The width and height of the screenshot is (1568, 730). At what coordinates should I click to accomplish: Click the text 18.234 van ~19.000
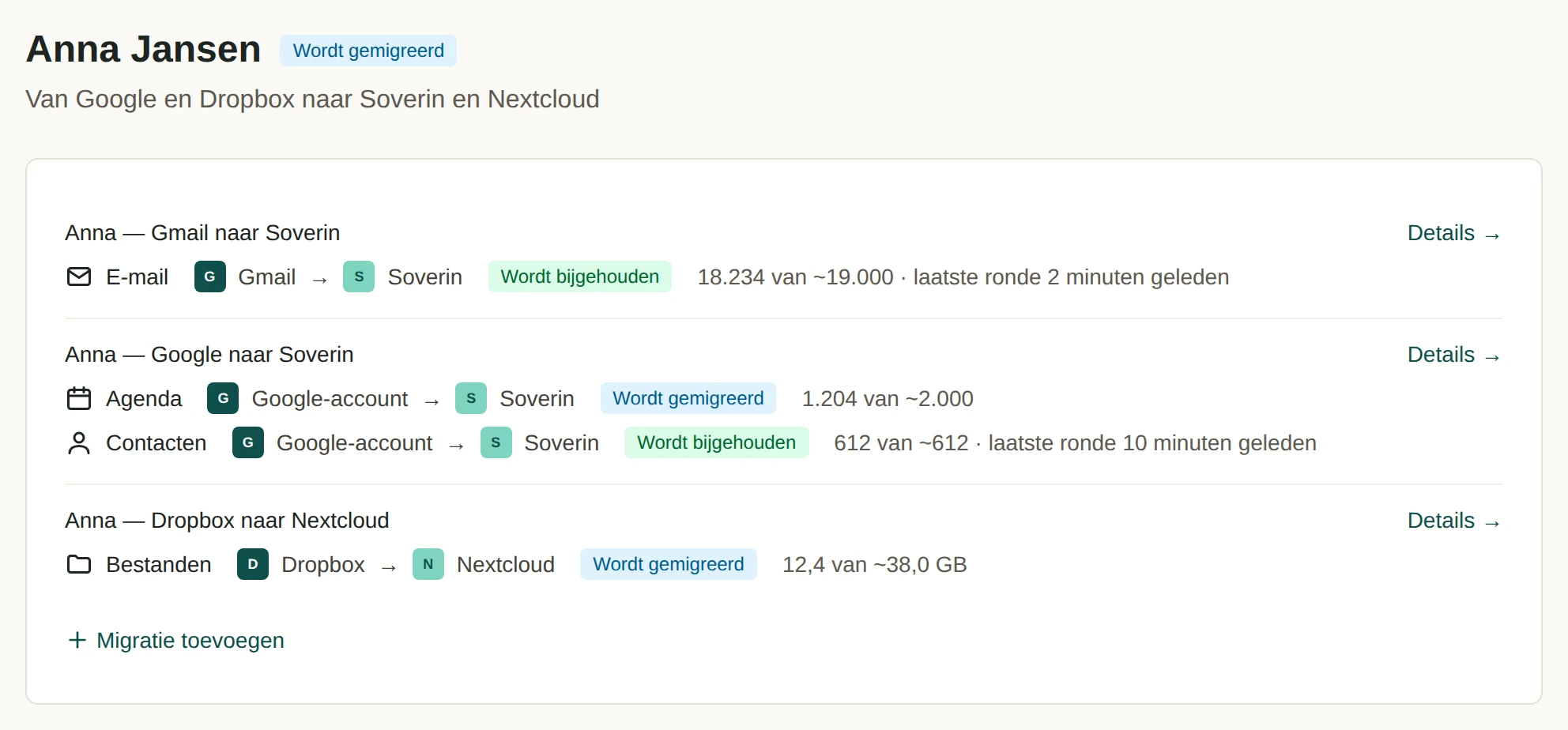tap(795, 277)
